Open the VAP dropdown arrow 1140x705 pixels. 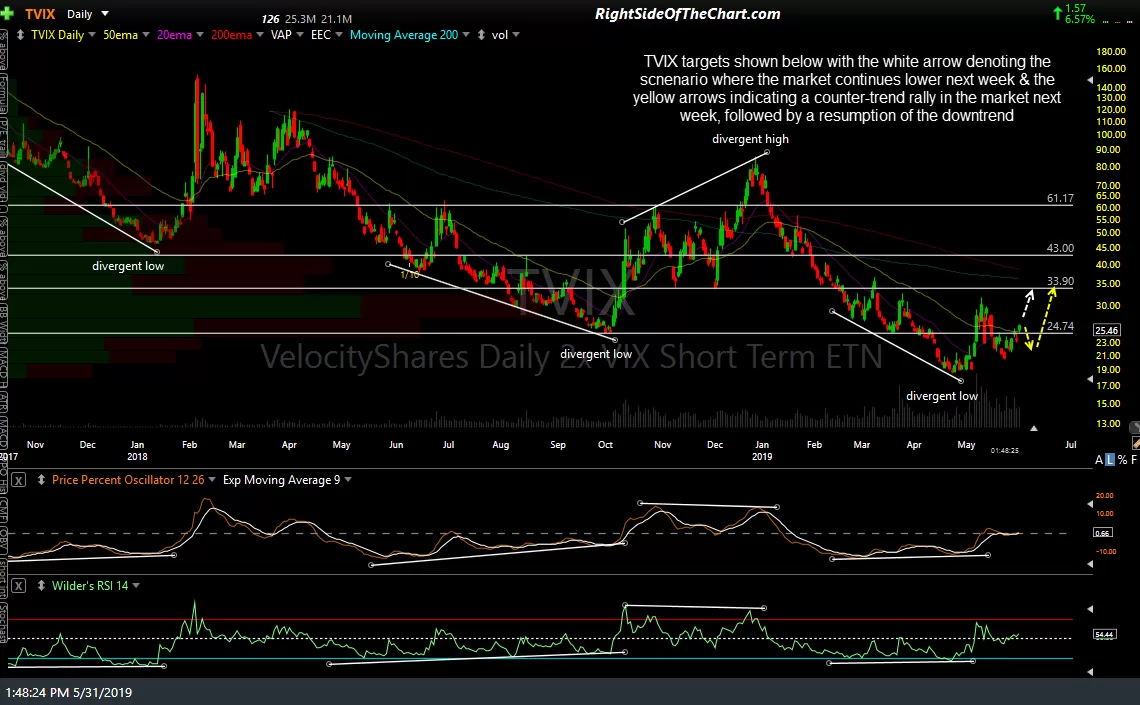tap(300, 35)
